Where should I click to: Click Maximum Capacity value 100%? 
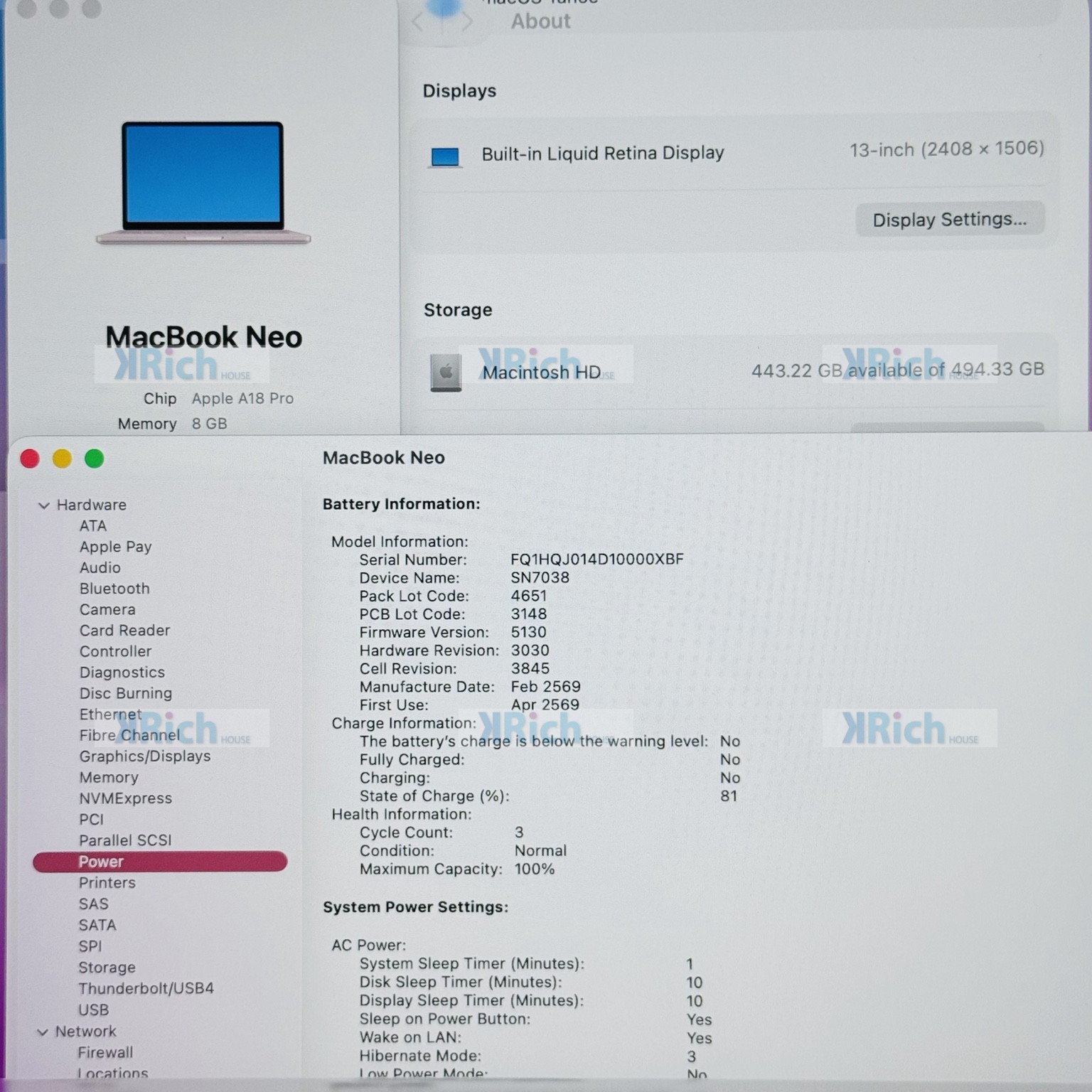pos(534,869)
